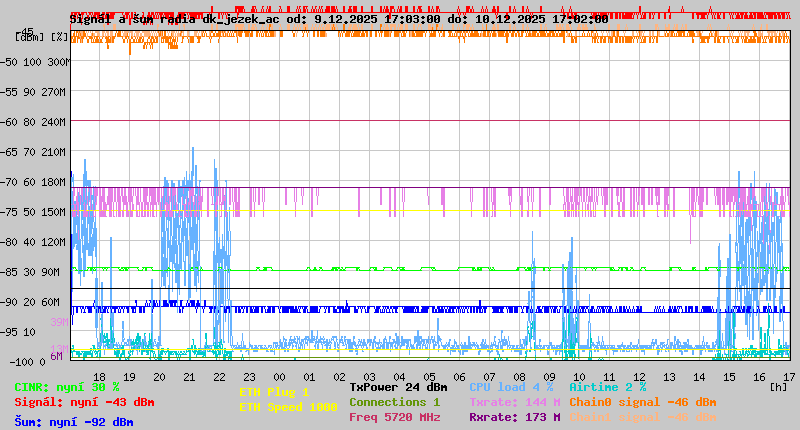Click the Txrate 144 M legend label

pyautogui.click(x=514, y=402)
